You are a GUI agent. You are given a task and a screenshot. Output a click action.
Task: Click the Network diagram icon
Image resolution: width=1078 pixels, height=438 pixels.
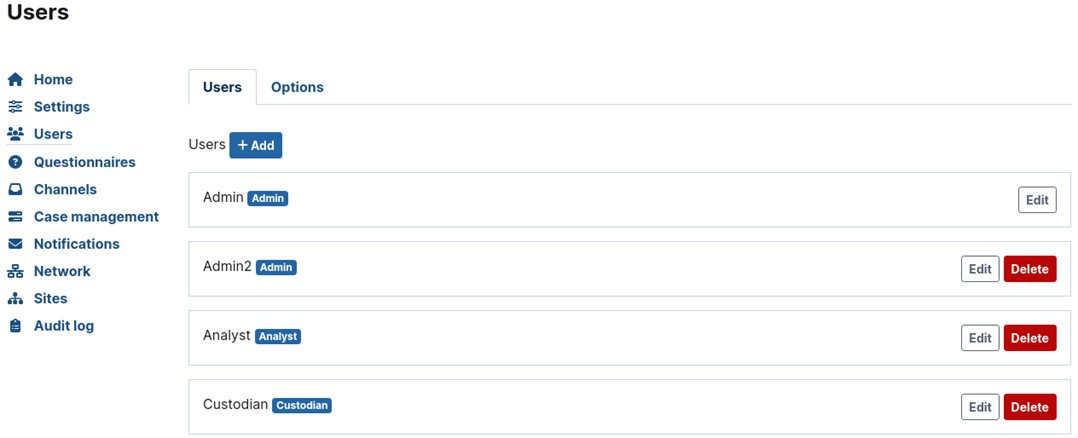(15, 271)
